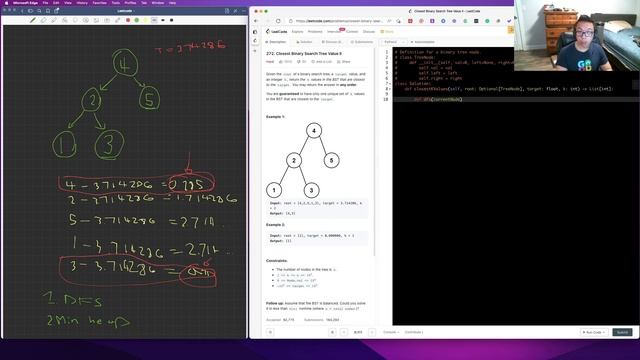Click the back arrow in note app title bar
The image size is (640, 360).
(22, 11)
